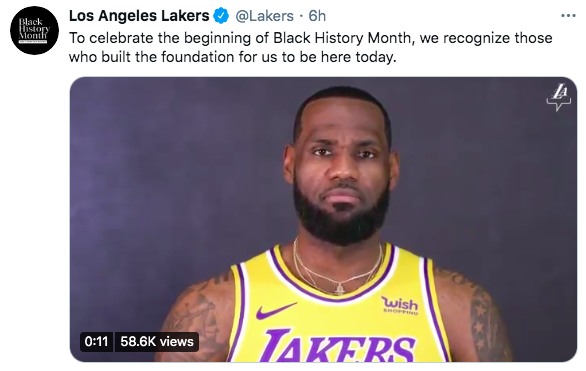Click the 0:11 video duration badge
The width and height of the screenshot is (586, 371).
[96, 341]
